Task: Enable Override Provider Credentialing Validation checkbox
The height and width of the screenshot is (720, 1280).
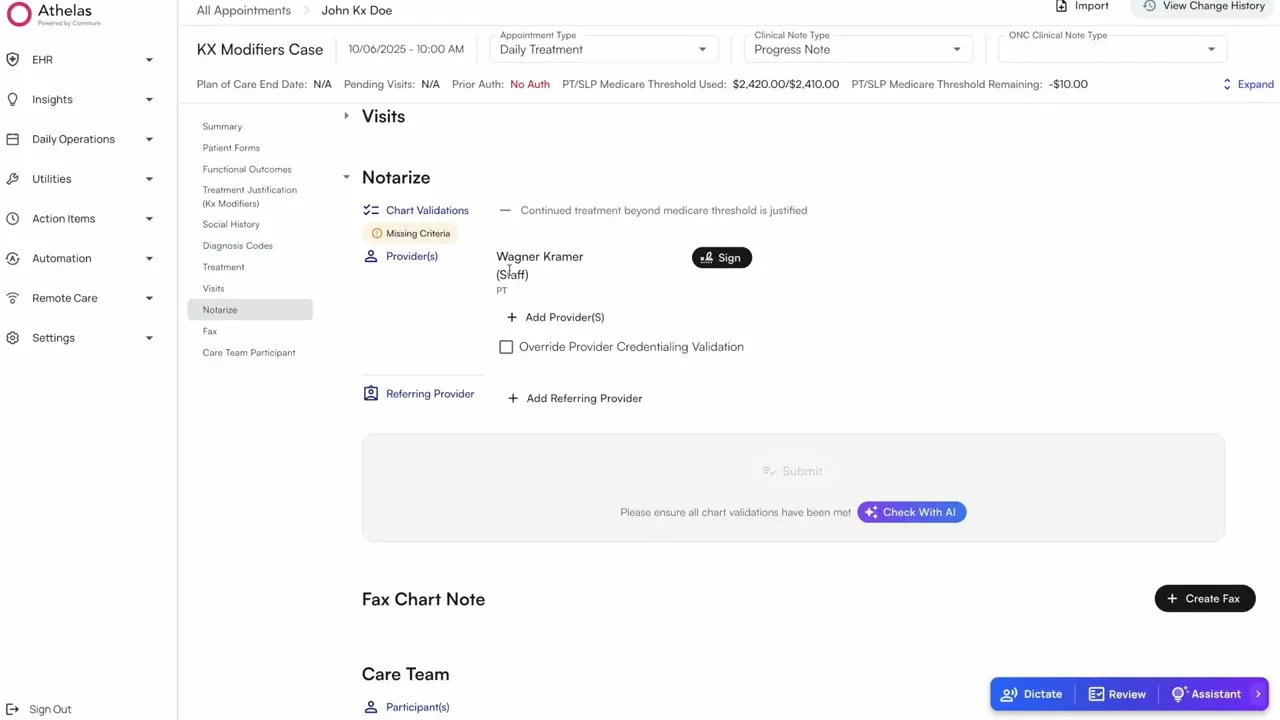Action: [x=506, y=347]
